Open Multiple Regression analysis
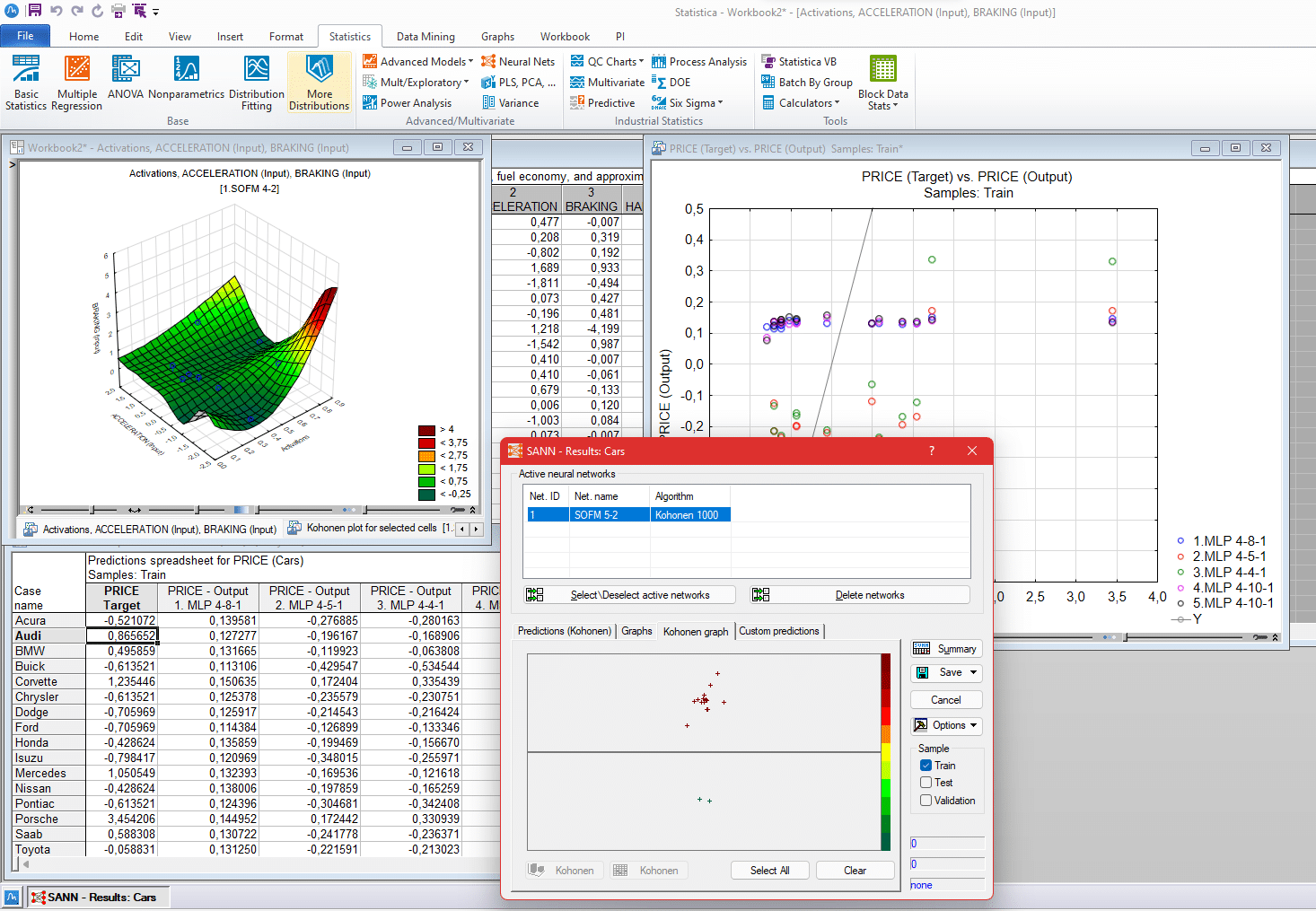This screenshot has height=911, width=1316. [77, 83]
